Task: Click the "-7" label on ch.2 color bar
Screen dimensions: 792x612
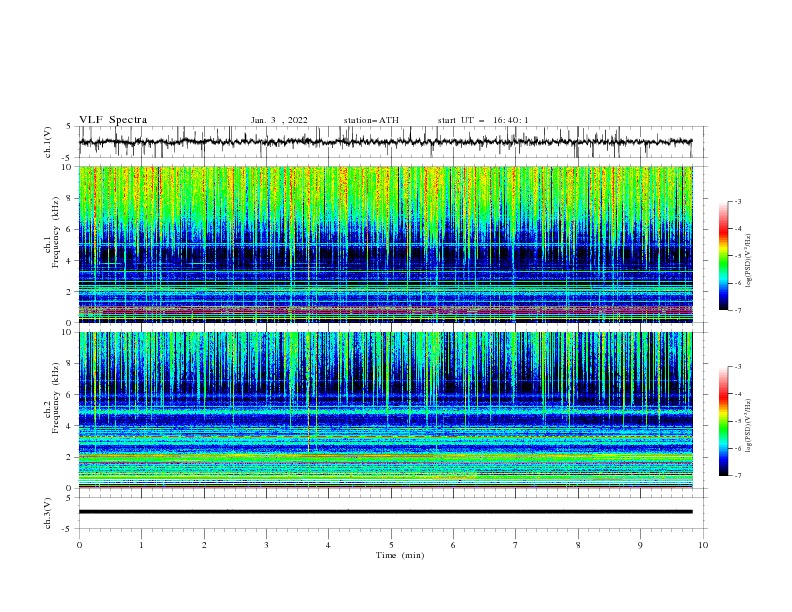Action: pyautogui.click(x=738, y=475)
